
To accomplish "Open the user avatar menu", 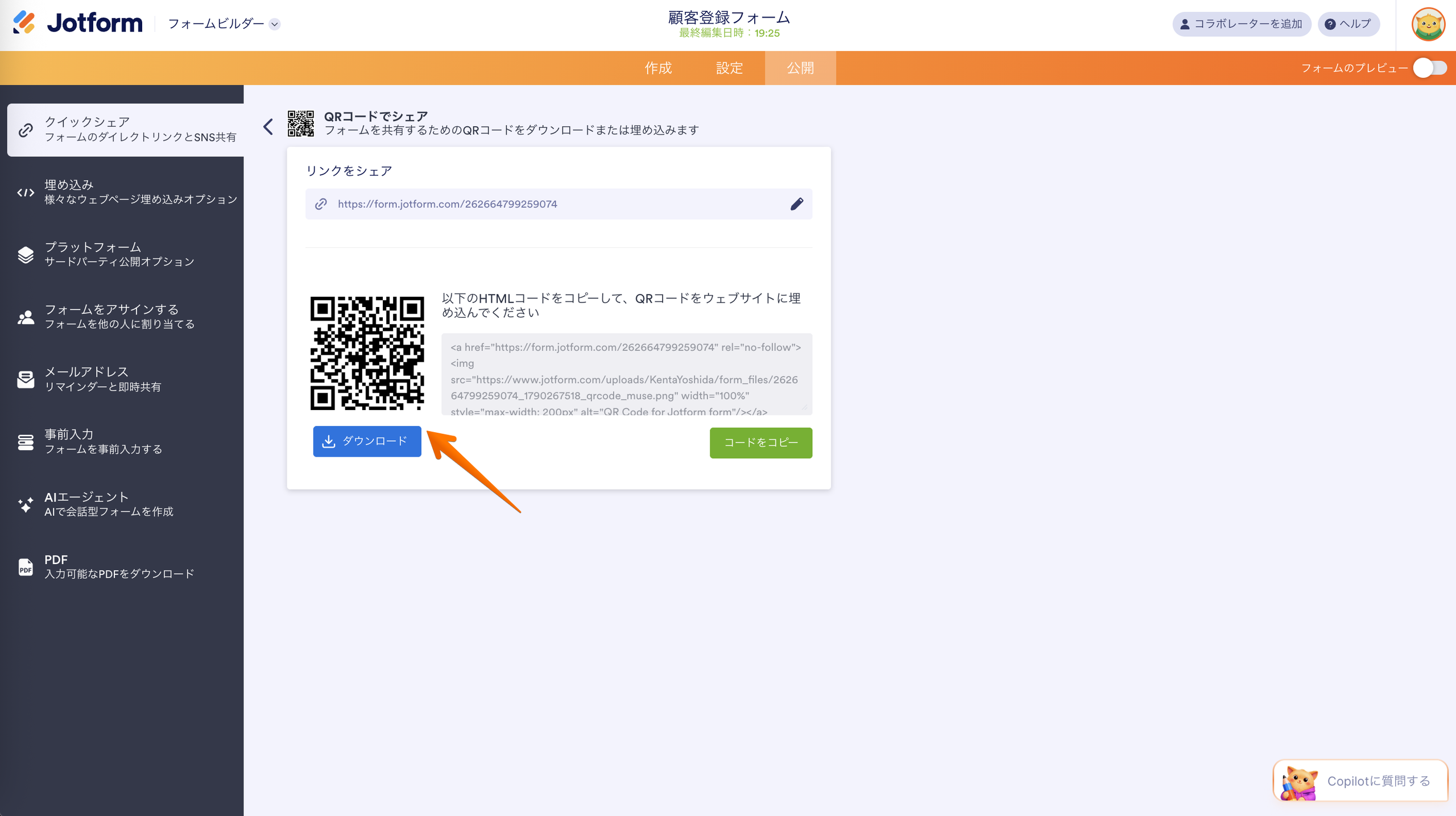I will 1428,24.
